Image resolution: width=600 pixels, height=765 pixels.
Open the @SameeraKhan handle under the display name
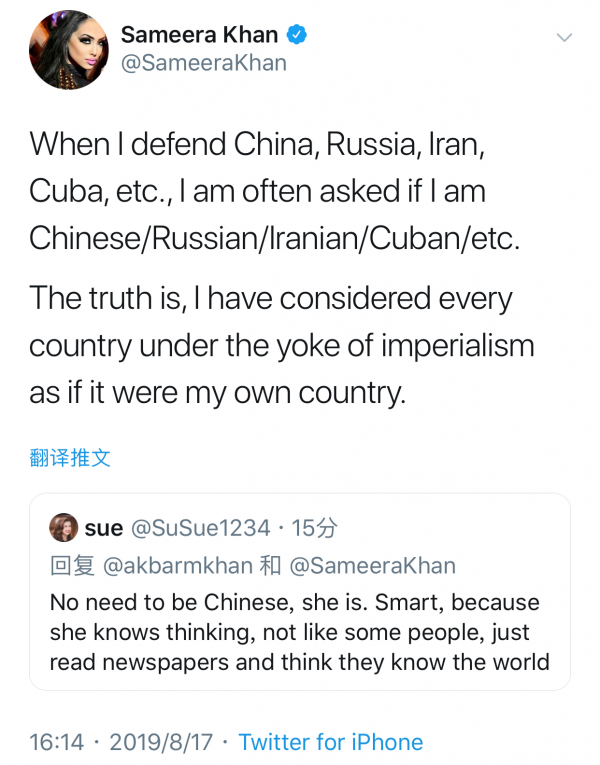[x=203, y=63]
